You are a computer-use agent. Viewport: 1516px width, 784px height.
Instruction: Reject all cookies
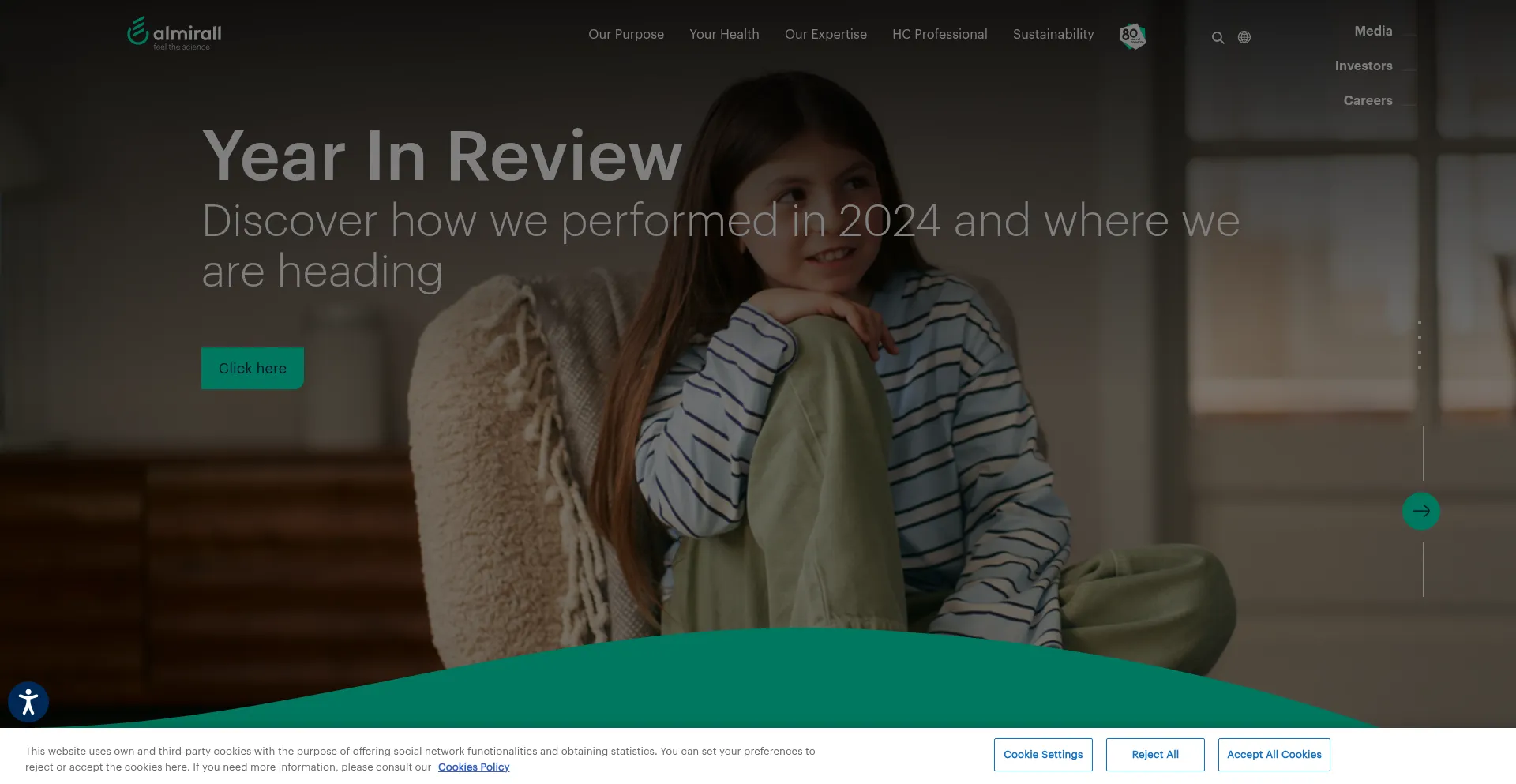tap(1155, 755)
